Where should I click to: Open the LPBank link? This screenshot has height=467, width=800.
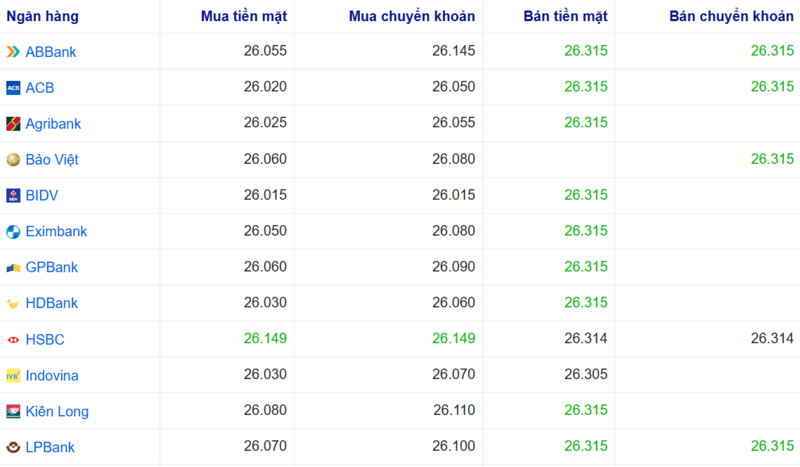pos(50,447)
